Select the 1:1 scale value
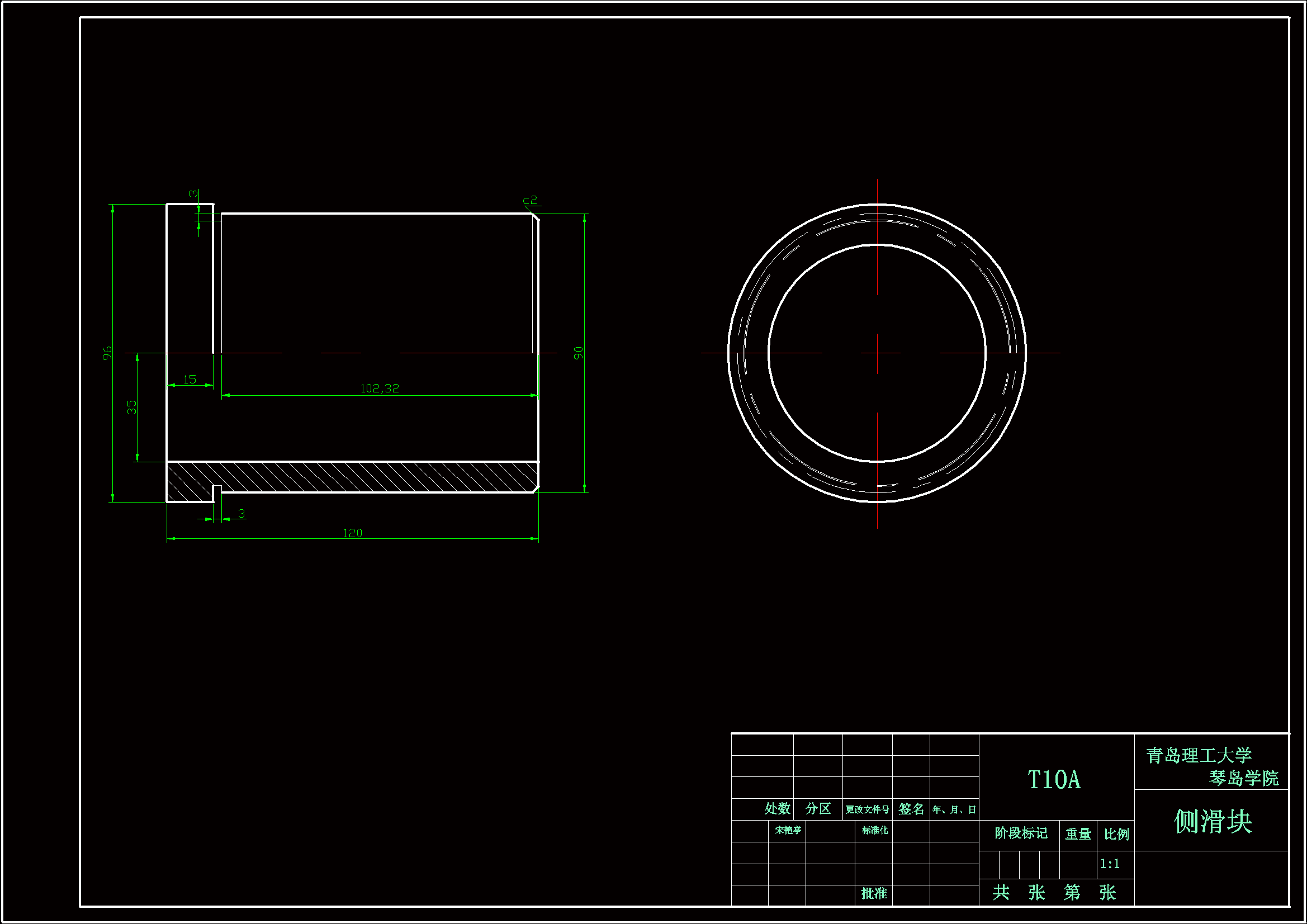 1110,864
